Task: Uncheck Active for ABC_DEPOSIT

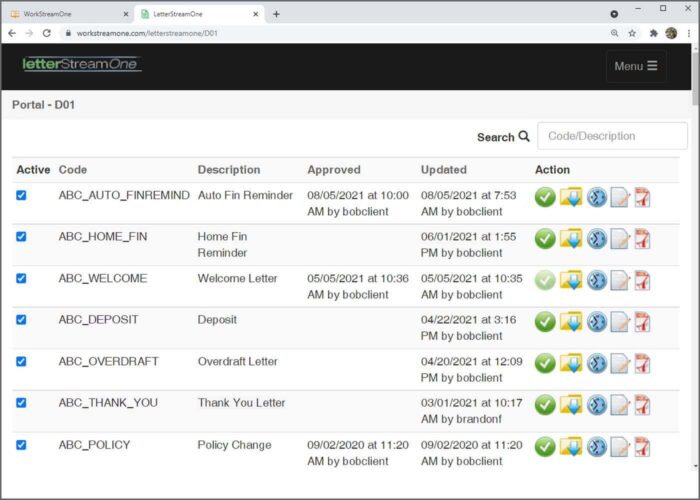Action: click(x=21, y=320)
